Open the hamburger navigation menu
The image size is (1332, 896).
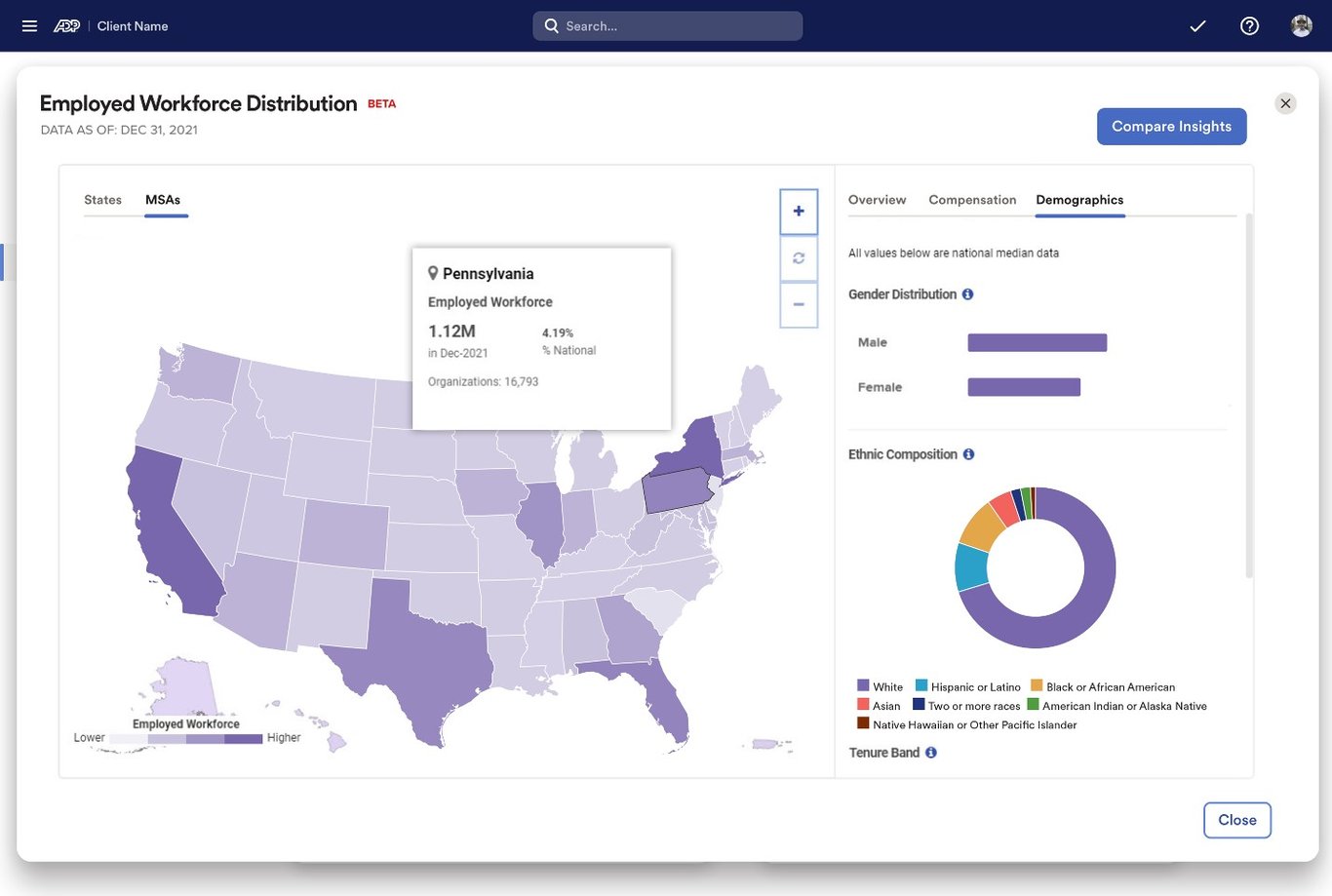click(x=29, y=25)
